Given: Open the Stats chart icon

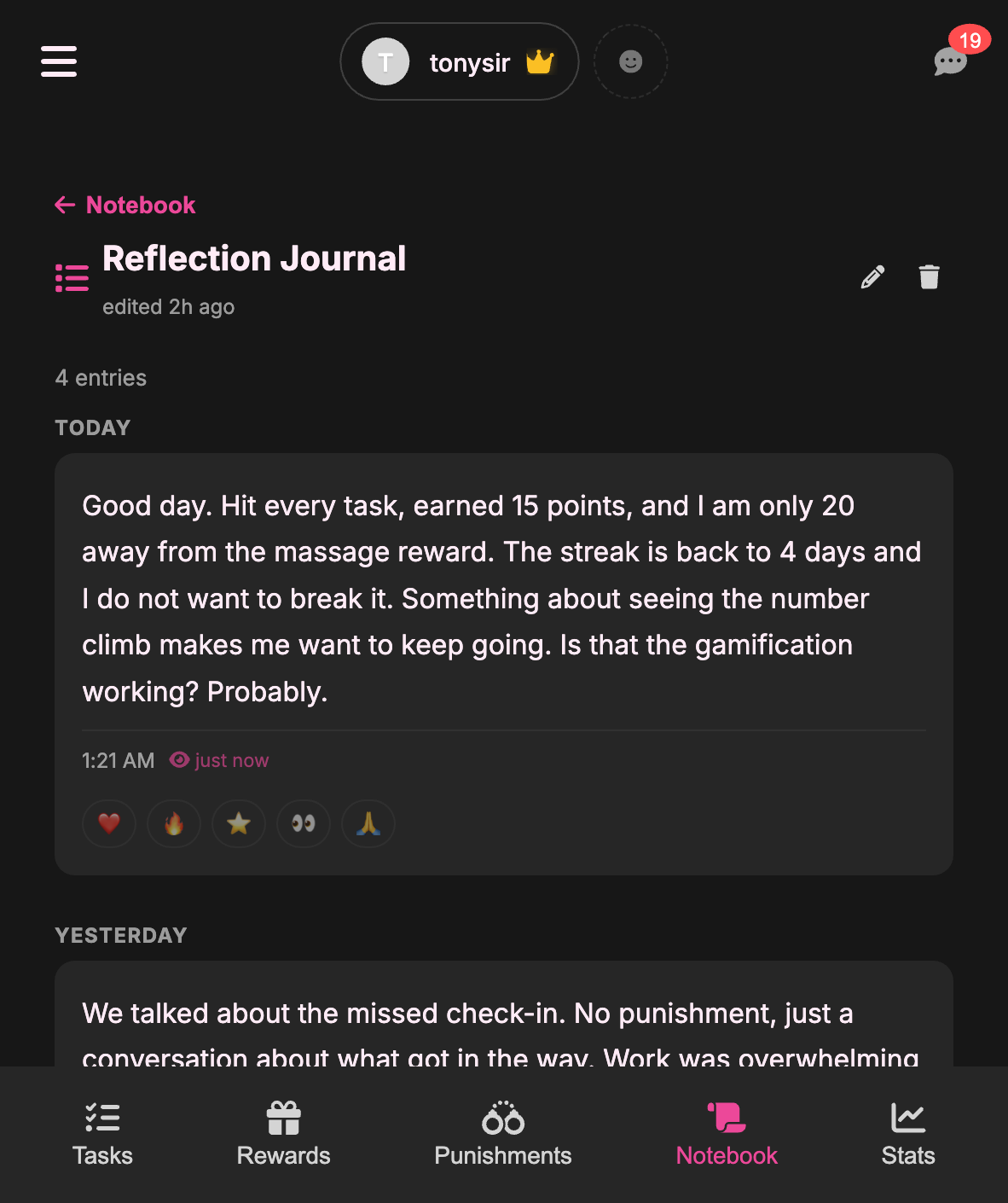Looking at the screenshot, I should point(907,1119).
